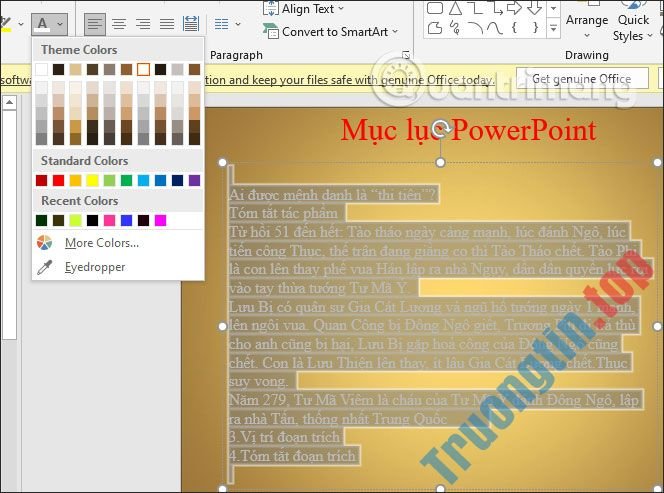Expand the columns dropdown arrow
The height and width of the screenshot is (493, 664).
tap(238, 24)
